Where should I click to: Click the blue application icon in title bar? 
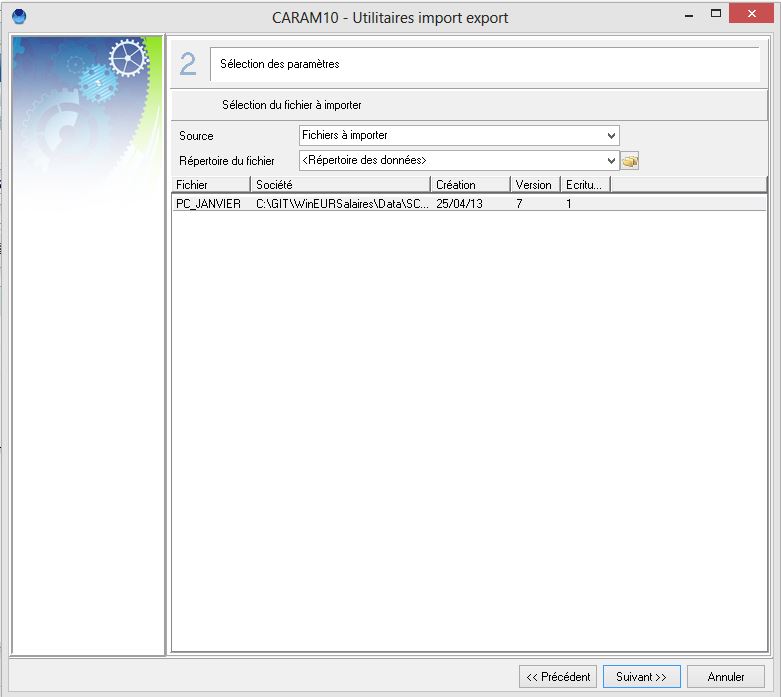pyautogui.click(x=19, y=16)
